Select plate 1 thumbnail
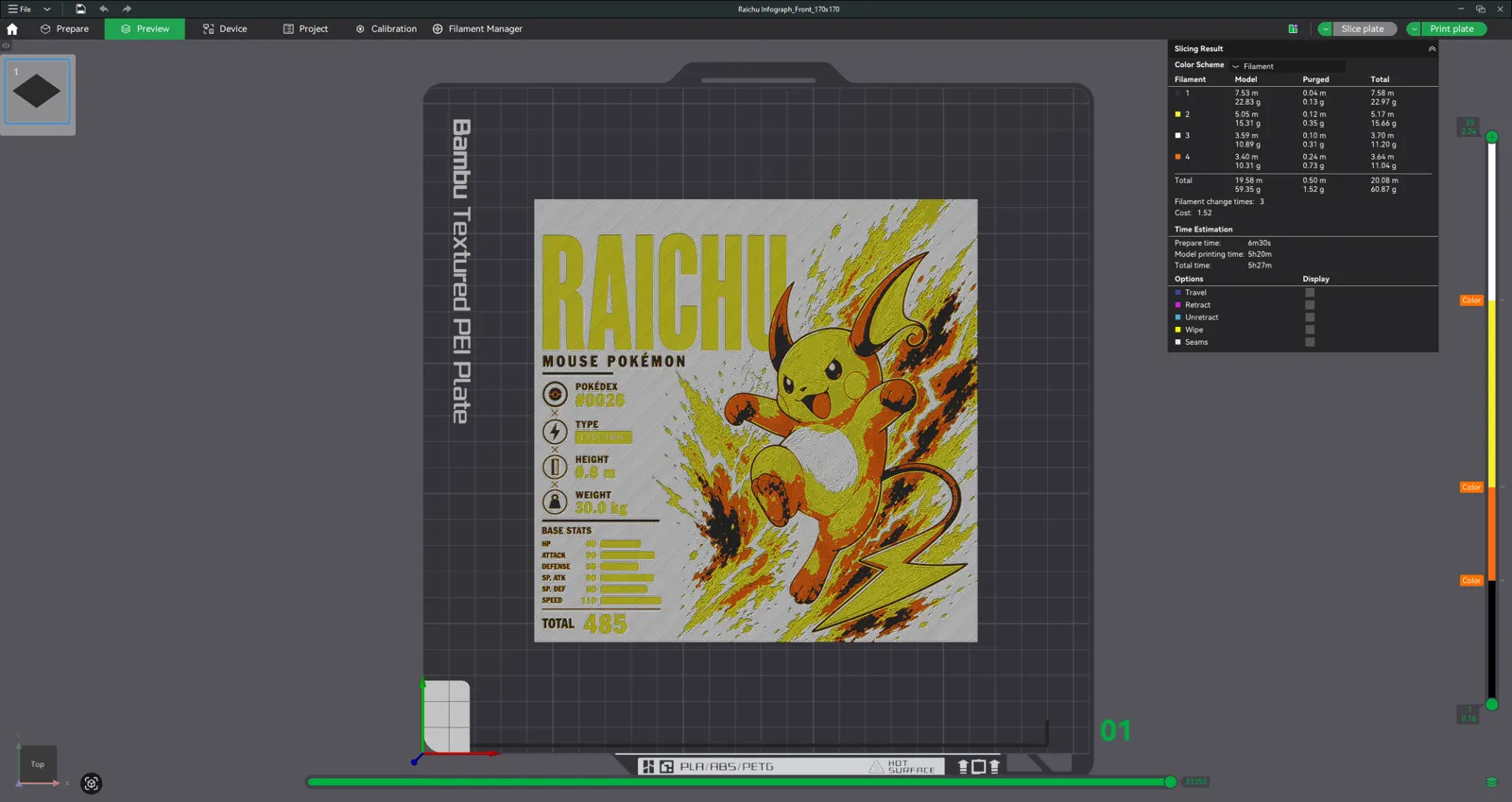1512x802 pixels. coord(38,92)
